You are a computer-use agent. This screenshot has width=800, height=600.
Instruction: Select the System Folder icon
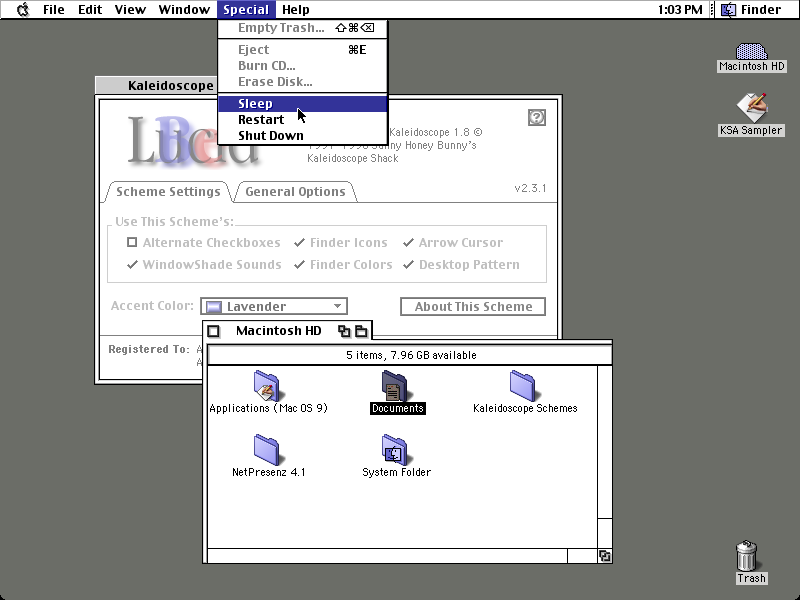tap(394, 450)
